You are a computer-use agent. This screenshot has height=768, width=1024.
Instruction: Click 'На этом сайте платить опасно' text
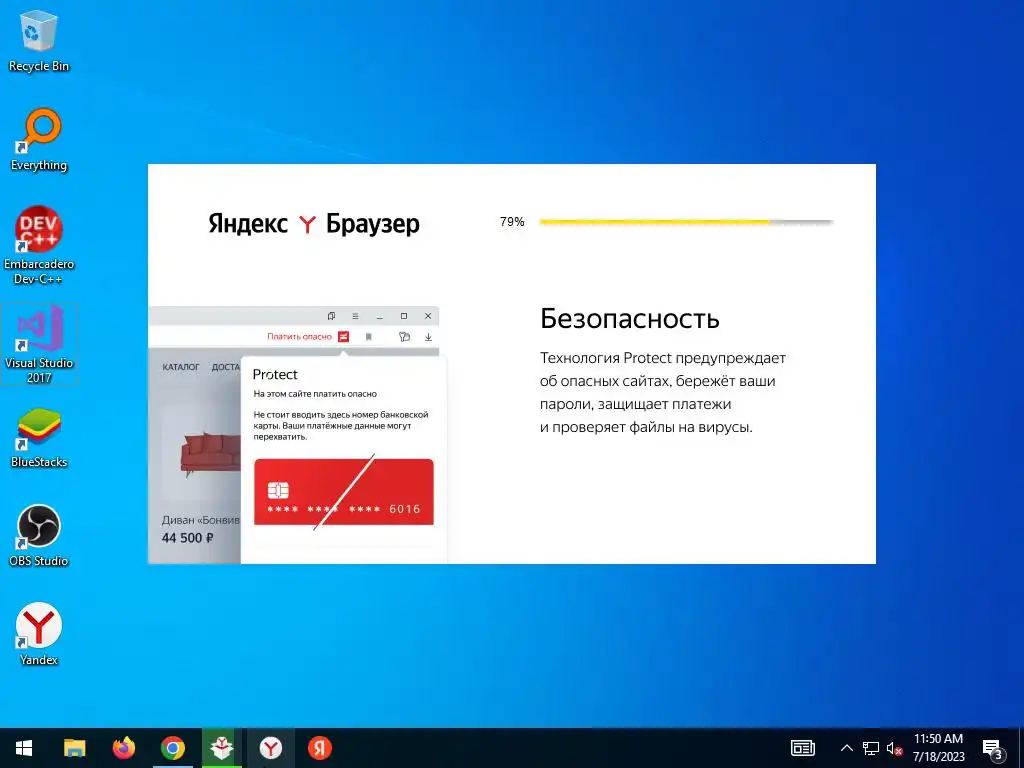pos(315,394)
